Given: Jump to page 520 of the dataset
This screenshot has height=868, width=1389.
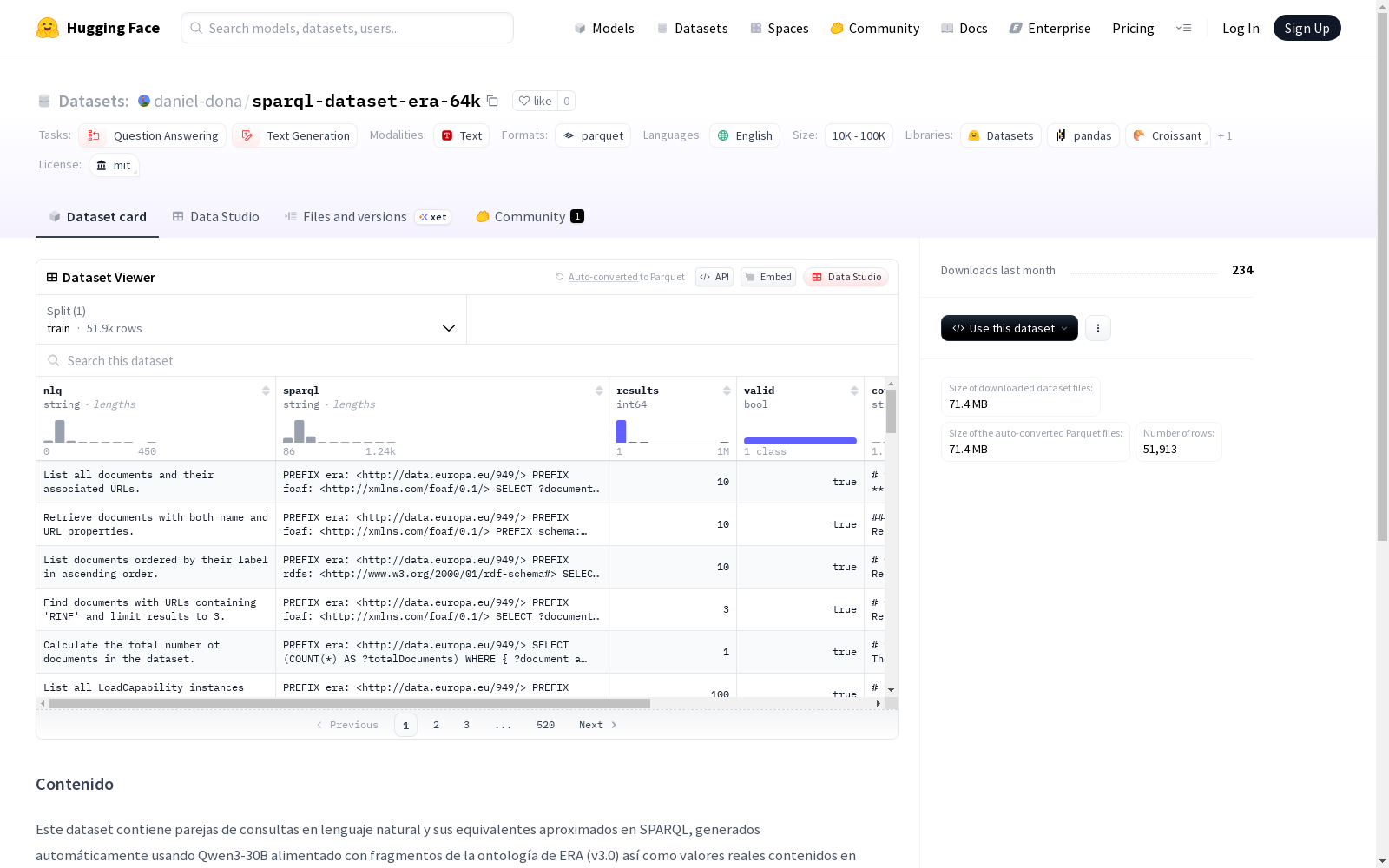Looking at the screenshot, I should [545, 725].
